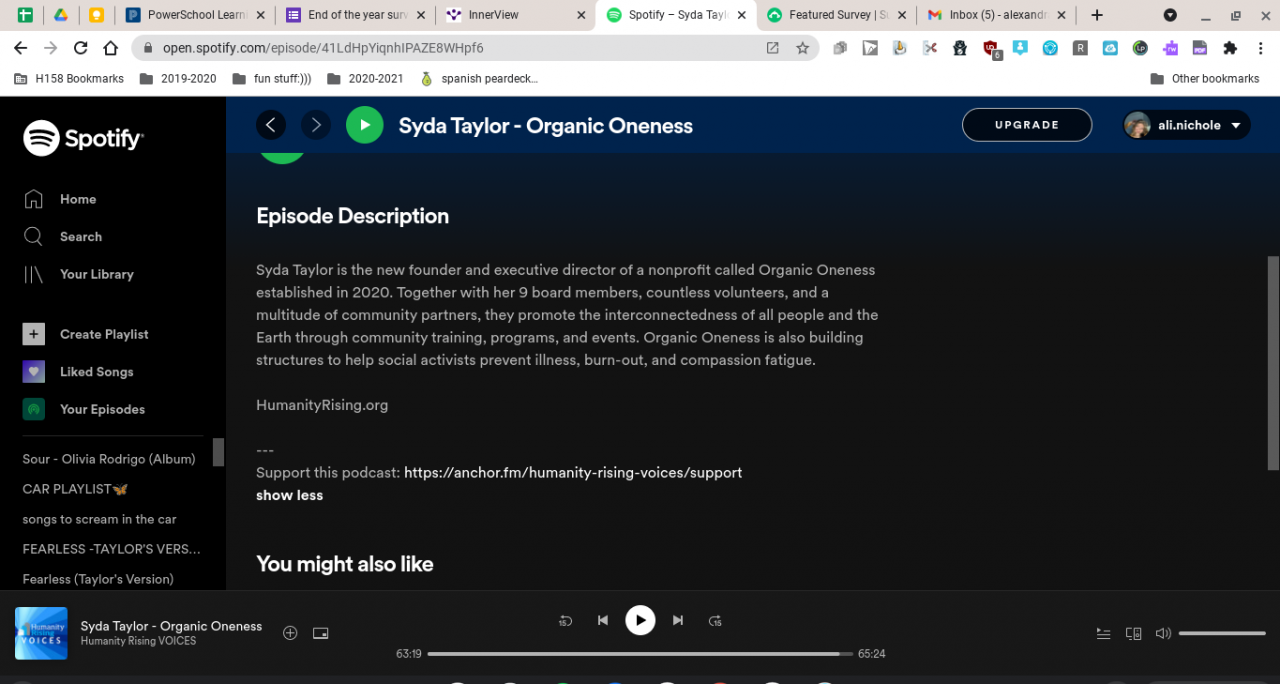Click the Spotify logo
Screen dimensions: 1280x684
coord(83,139)
